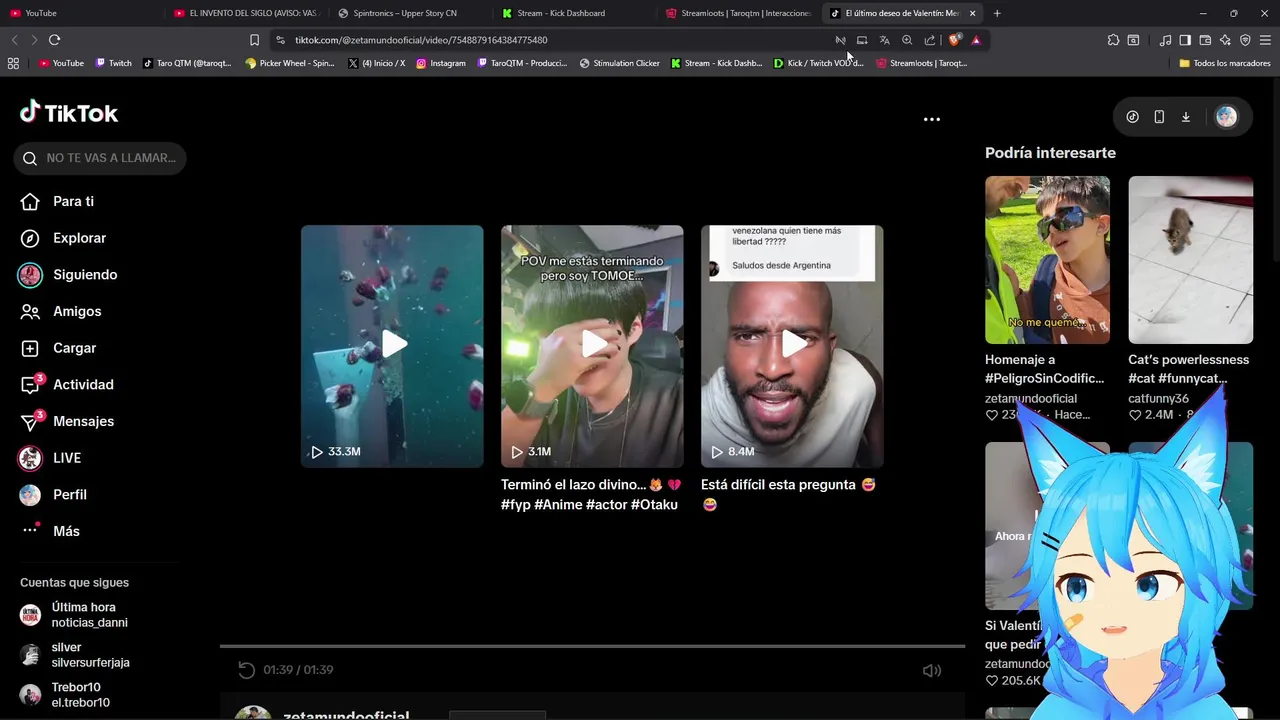Open zetamundooficial link under the Homenaje video
This screenshot has height=720, width=1280.
[1031, 398]
